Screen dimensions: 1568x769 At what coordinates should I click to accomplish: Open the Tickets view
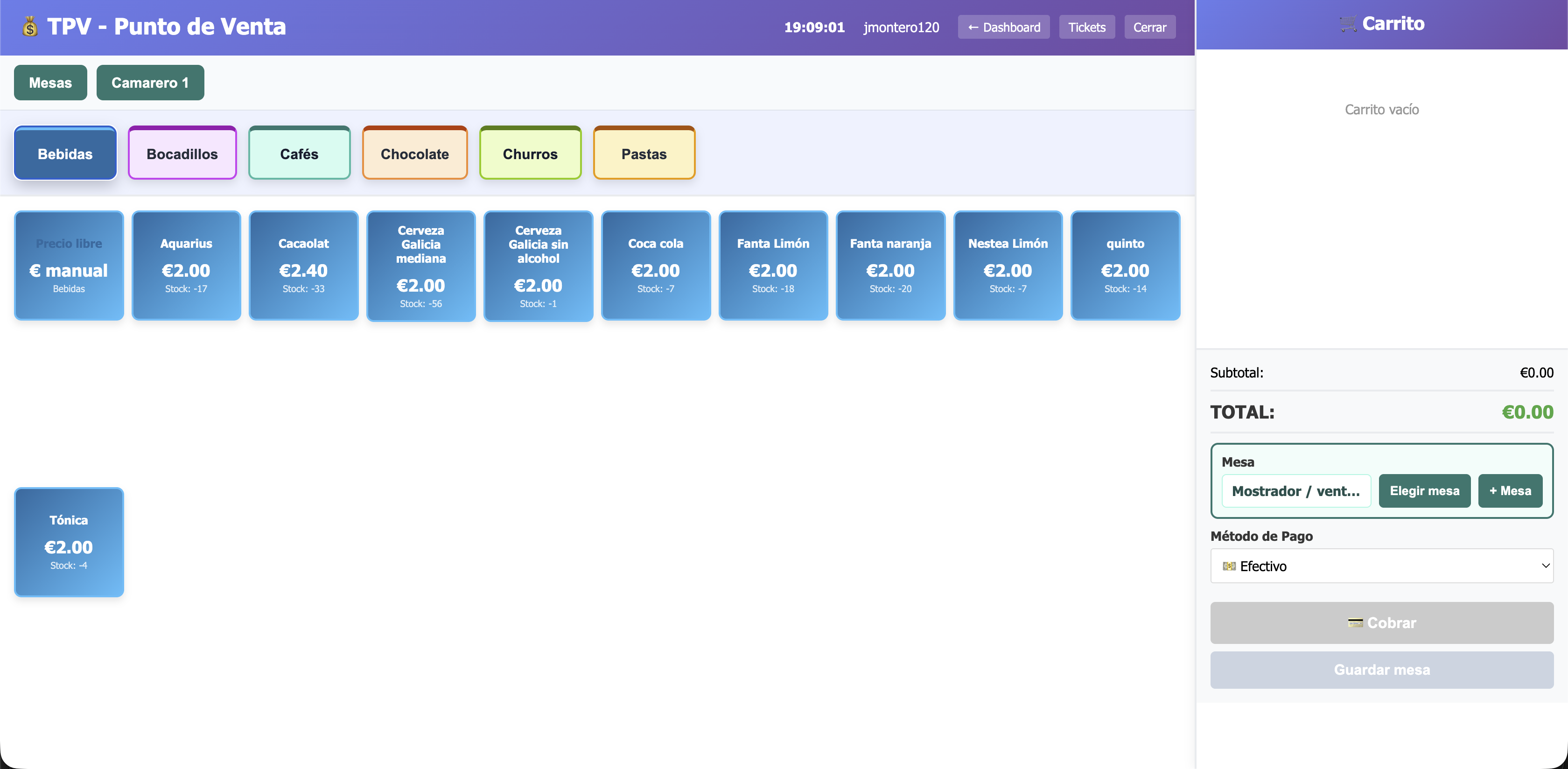click(1086, 27)
